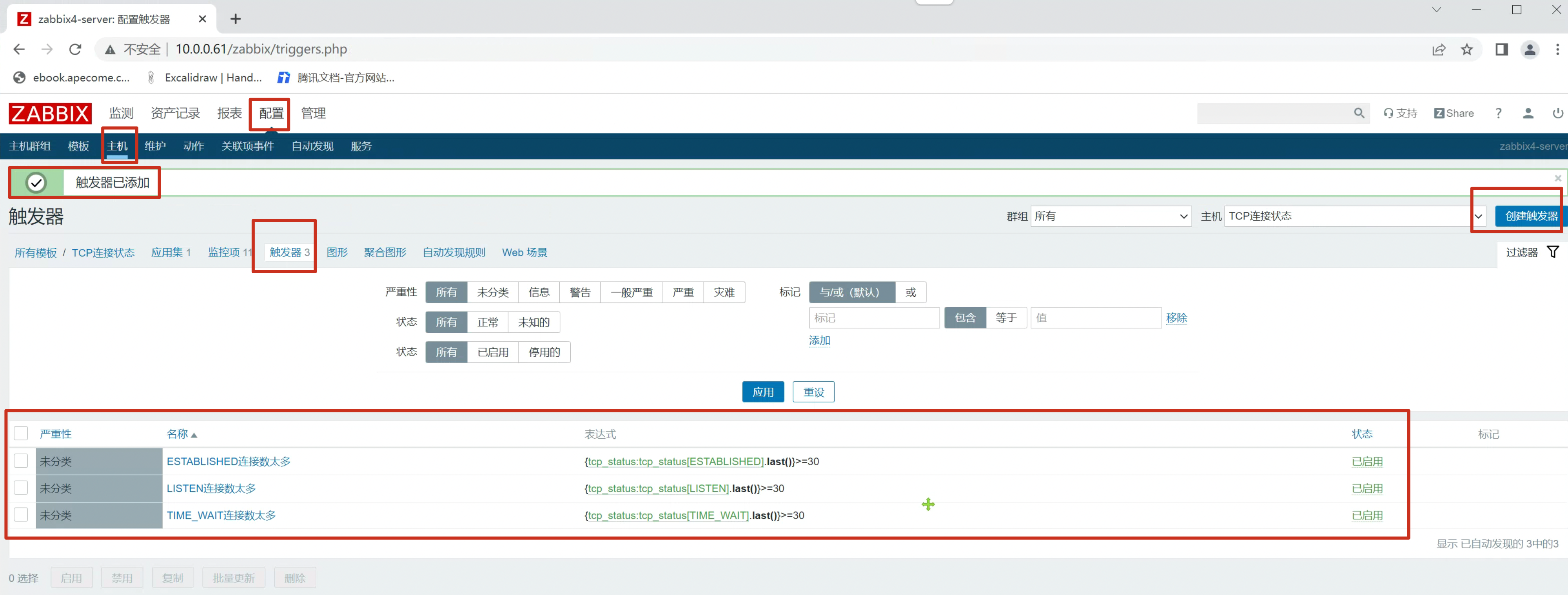Screen dimensions: 1568x595
Task: Open the help question mark icon
Action: click(x=1498, y=113)
